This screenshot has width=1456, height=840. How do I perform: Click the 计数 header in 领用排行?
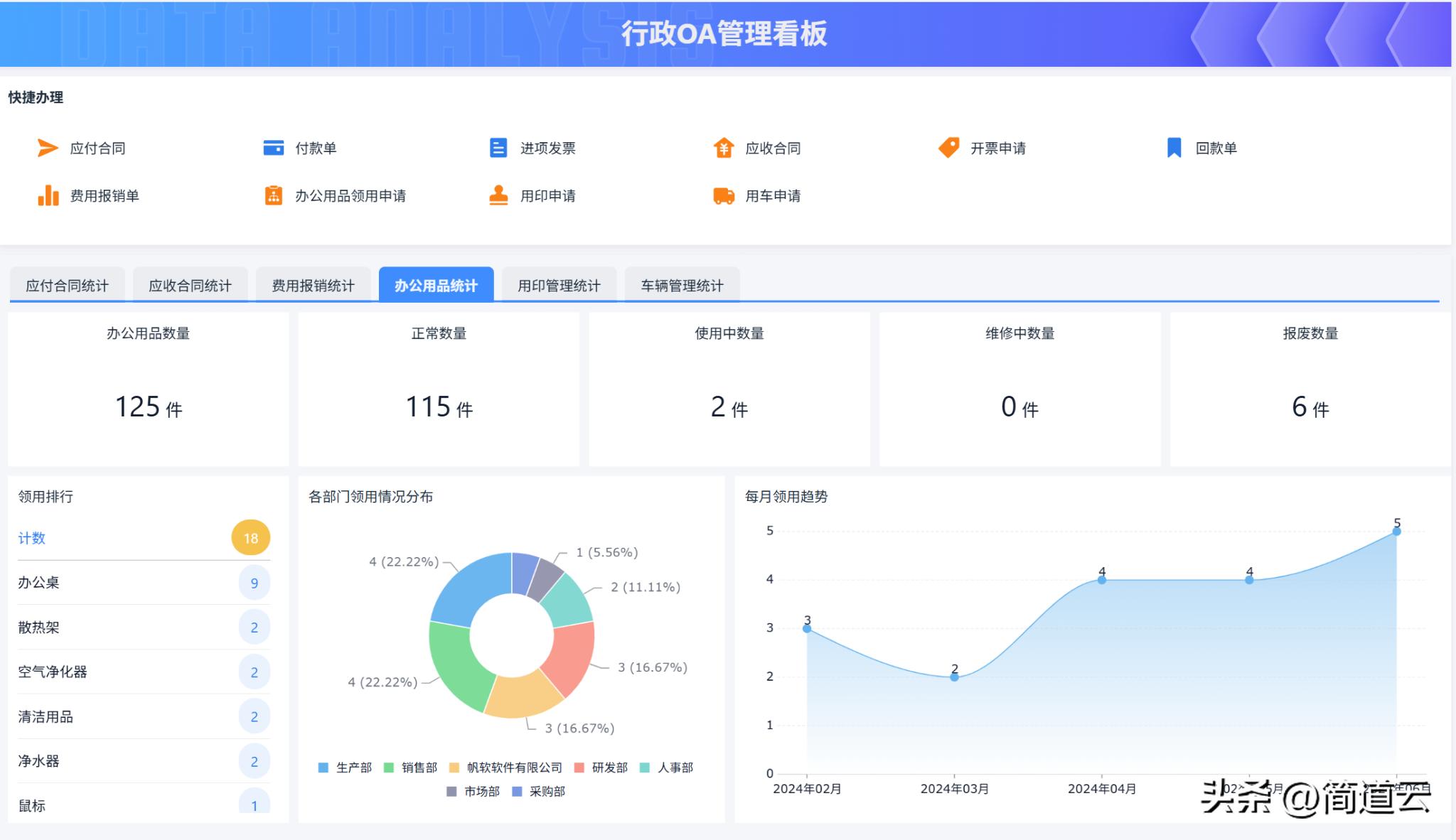coord(32,538)
